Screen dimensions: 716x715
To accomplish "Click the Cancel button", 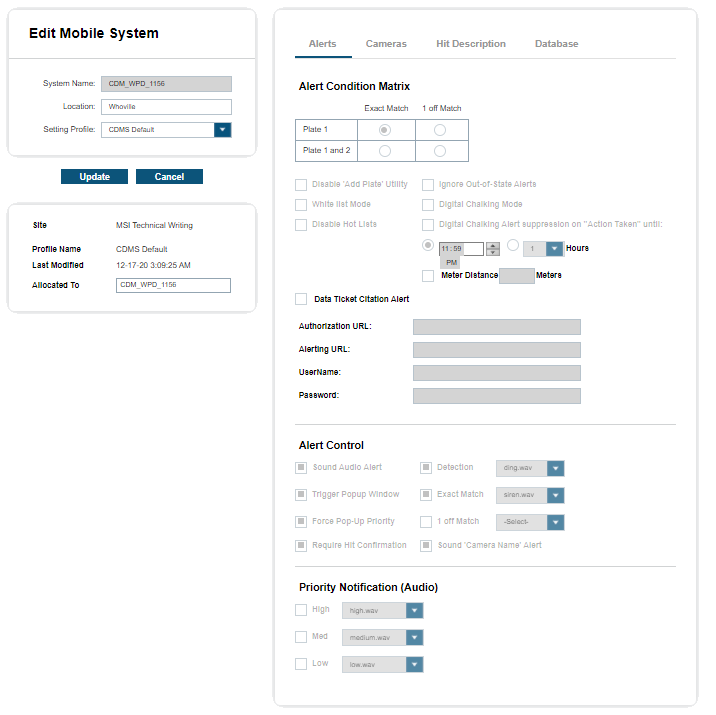I will (169, 177).
